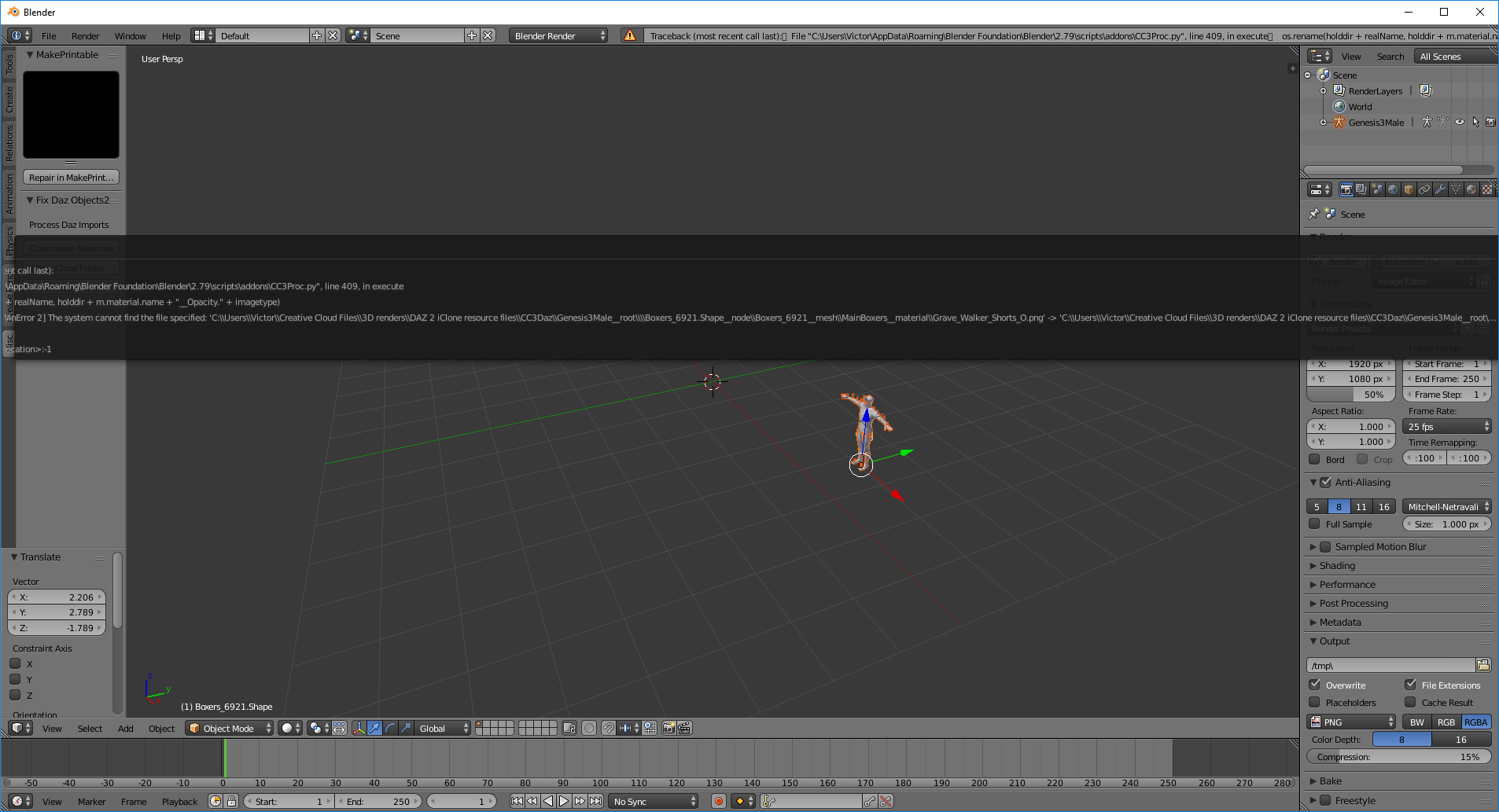Open the Playback menu in timeline header

pos(179,801)
